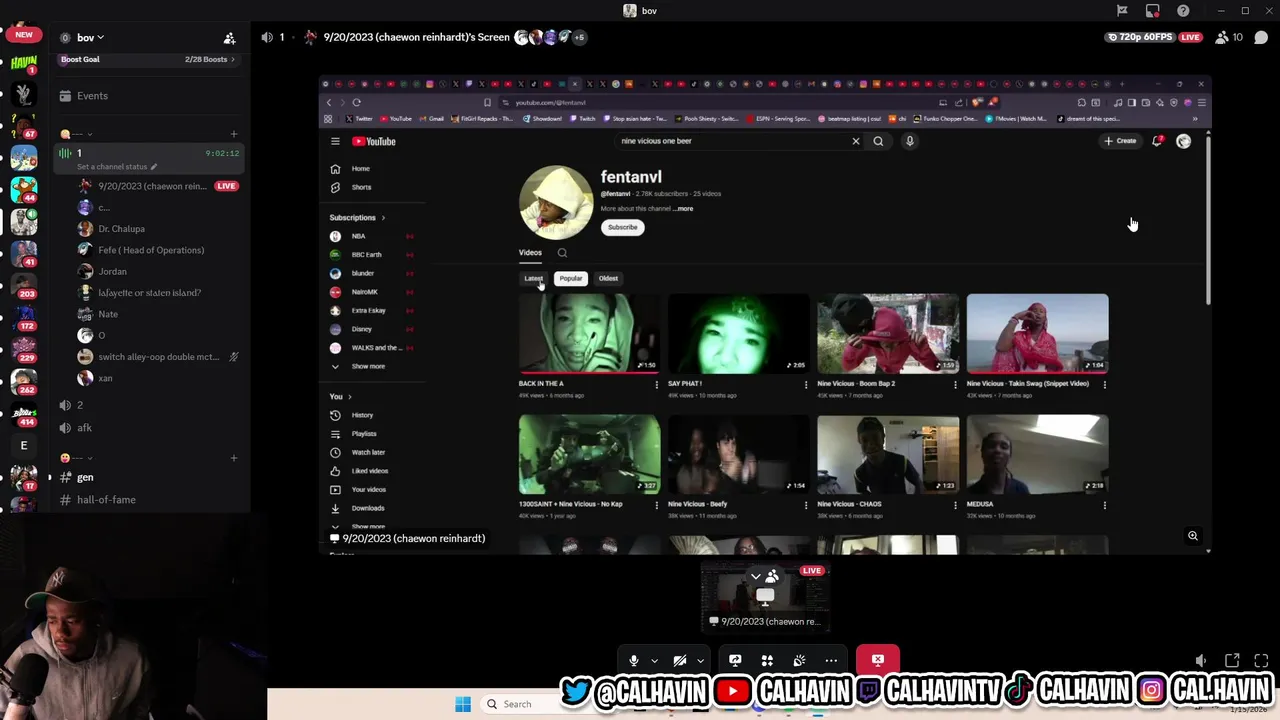Mute your microphone in the call
Screen dimensions: 1280x720
(x=634, y=660)
